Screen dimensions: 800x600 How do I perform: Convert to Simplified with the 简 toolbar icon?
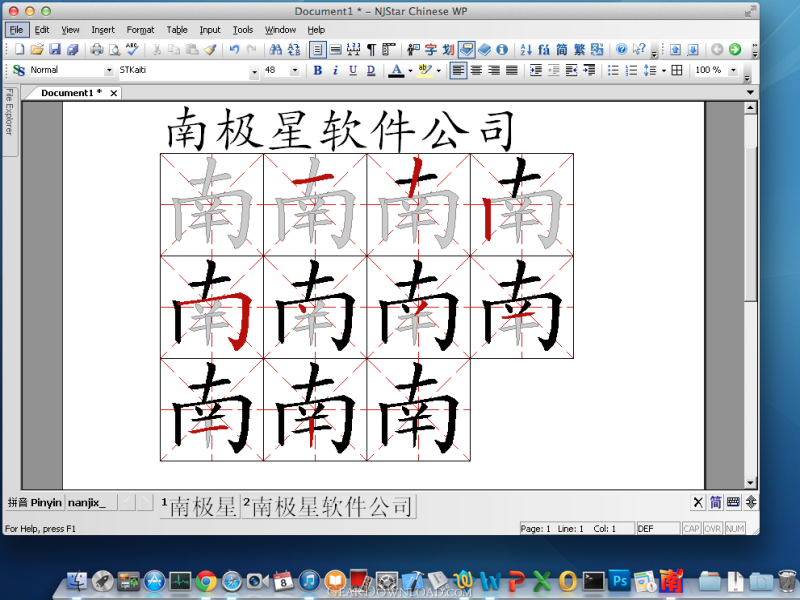pyautogui.click(x=562, y=49)
